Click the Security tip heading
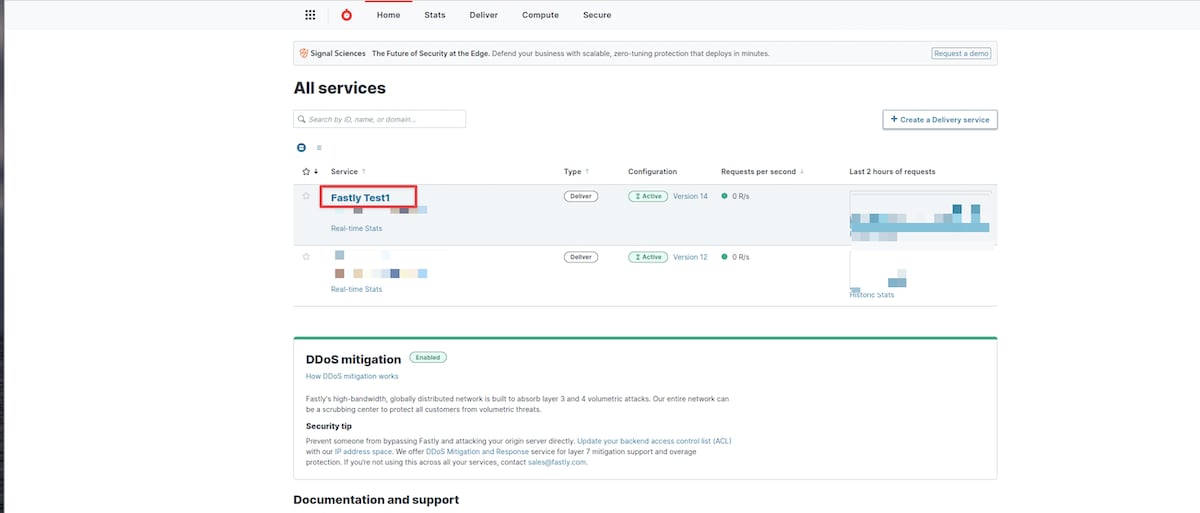The width and height of the screenshot is (1200, 513). point(331,426)
